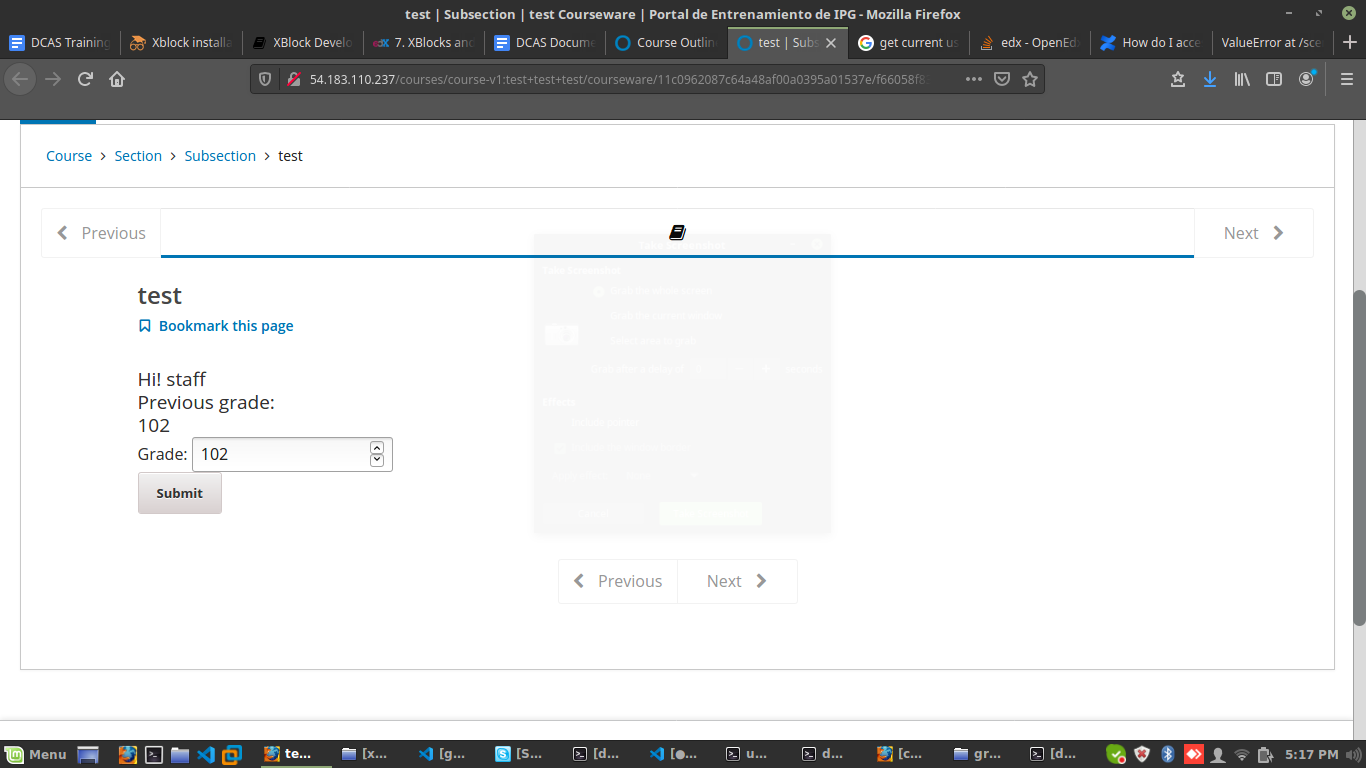Open the red AnyDesk tray icon
Screen dimensions: 1366x768
pos(1193,754)
